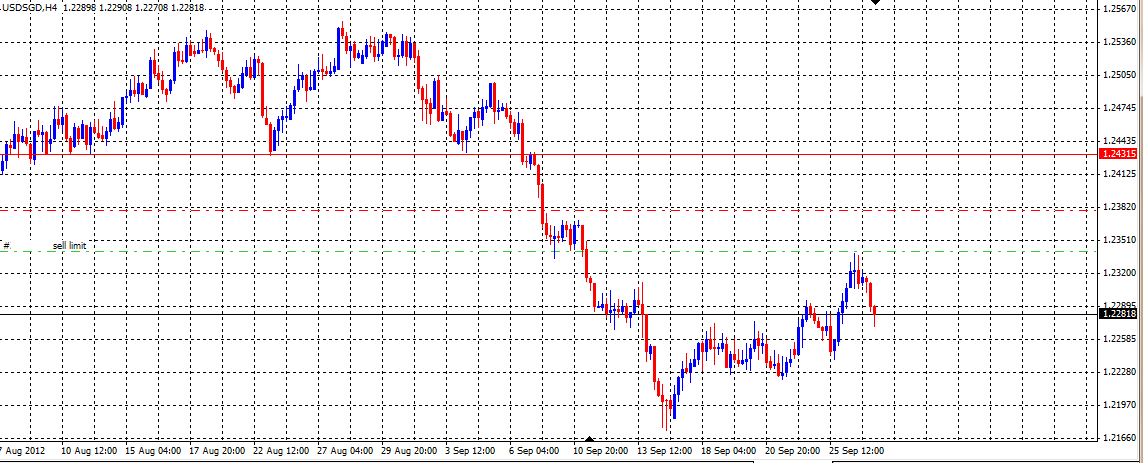
Task: Click the 3 Sep 12:00 time label
Action: coord(469,452)
